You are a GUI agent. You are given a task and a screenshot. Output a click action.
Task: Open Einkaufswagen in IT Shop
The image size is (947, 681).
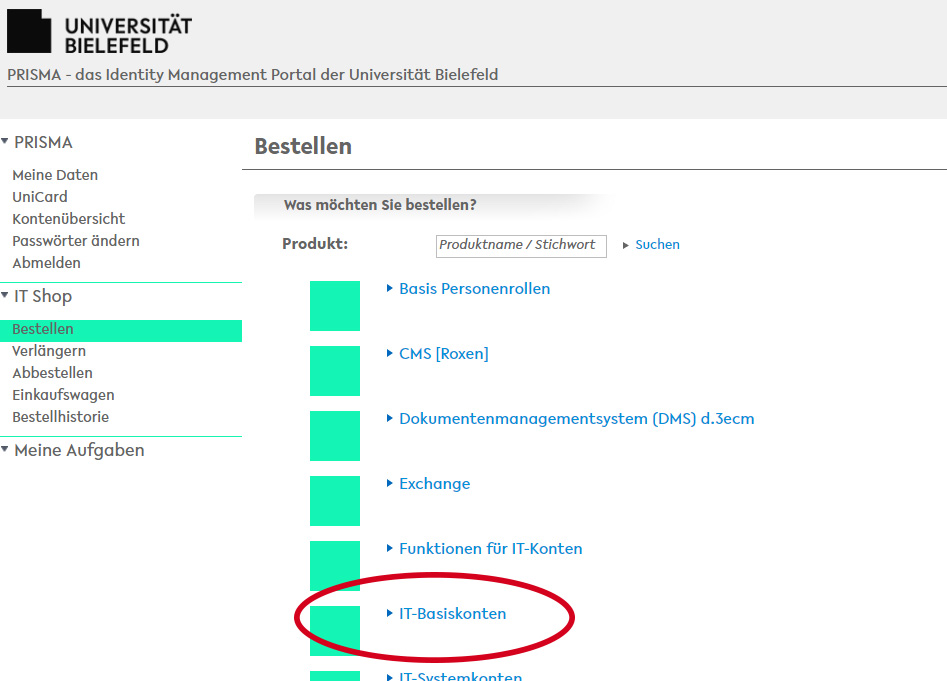63,395
